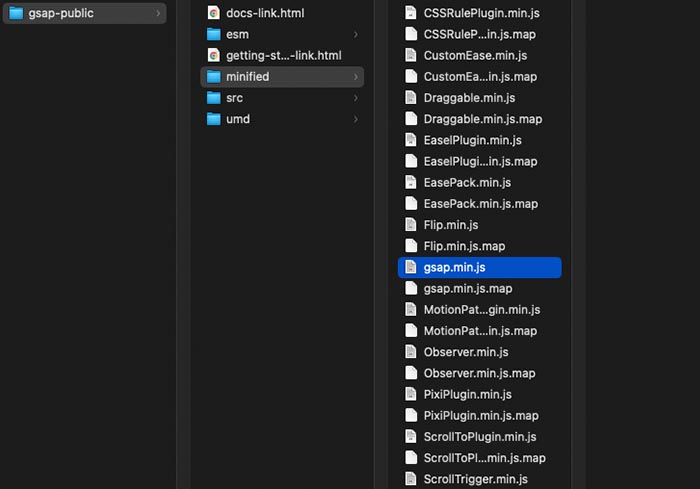Click the esm folder icon
Screen dimensions: 700x489
point(213,34)
